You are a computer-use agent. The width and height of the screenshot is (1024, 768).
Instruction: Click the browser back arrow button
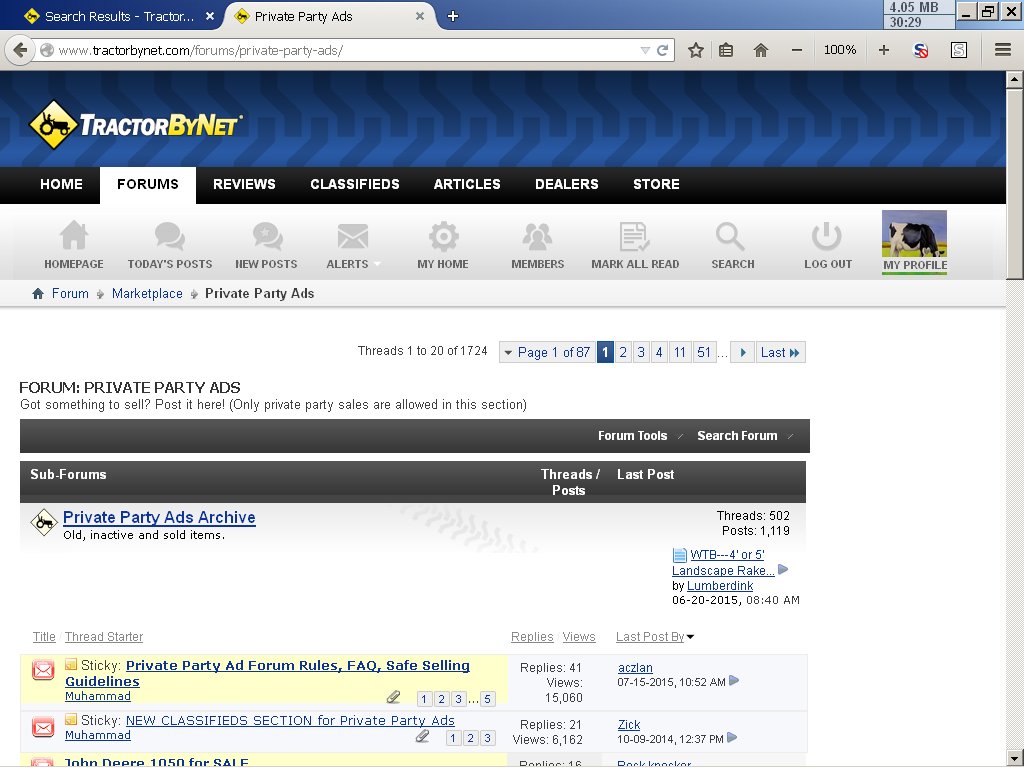20,50
